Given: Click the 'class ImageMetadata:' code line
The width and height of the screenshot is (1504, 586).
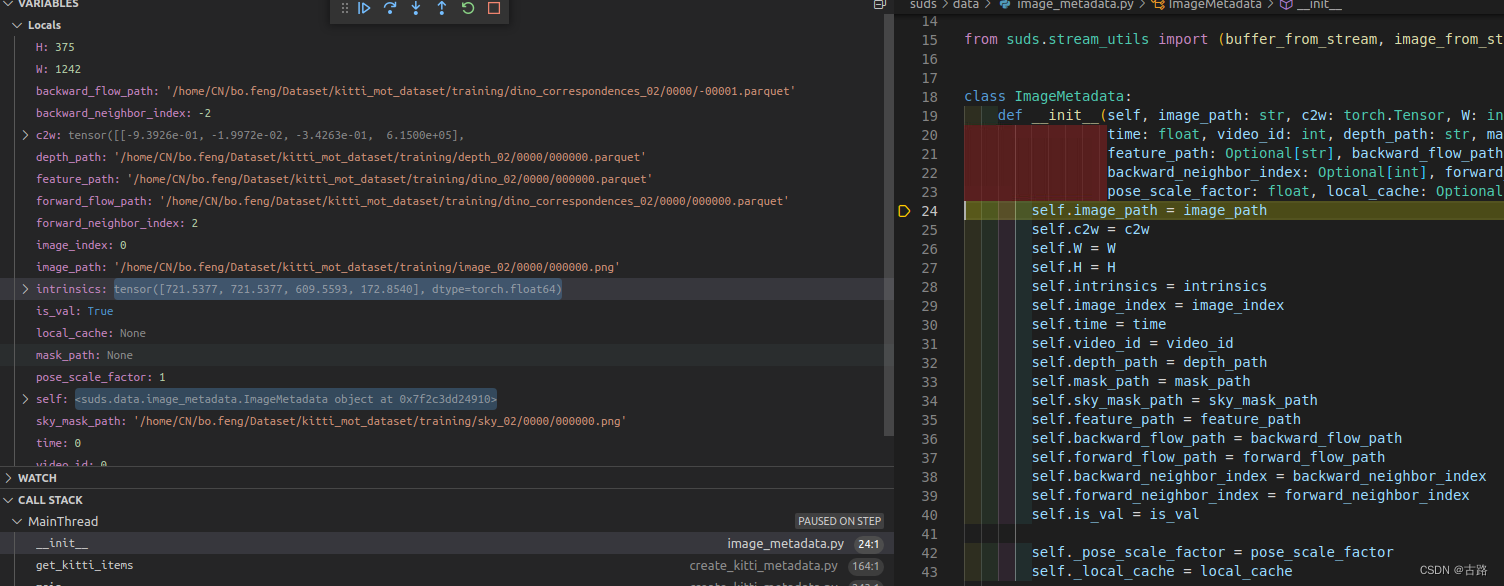Looking at the screenshot, I should (1048, 97).
